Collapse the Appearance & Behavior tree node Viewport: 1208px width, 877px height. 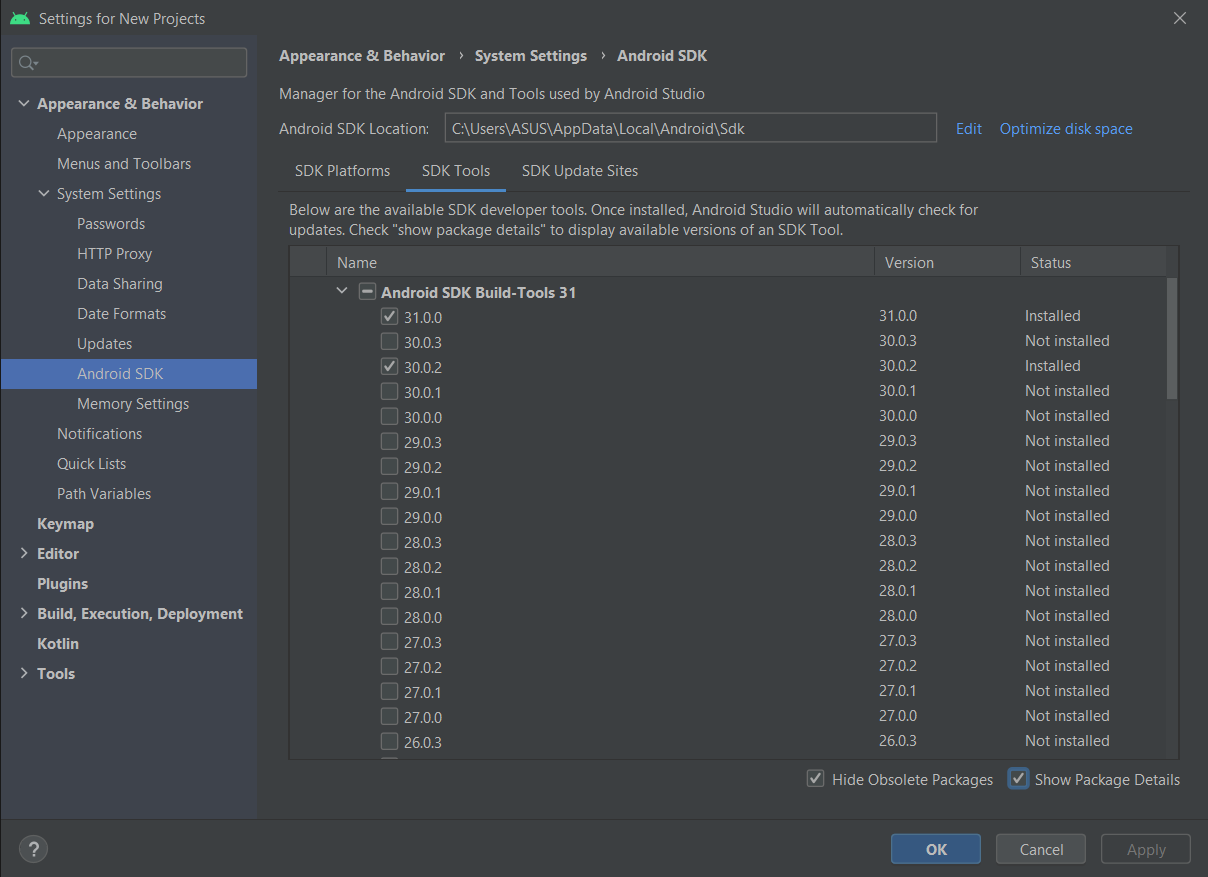pos(24,104)
